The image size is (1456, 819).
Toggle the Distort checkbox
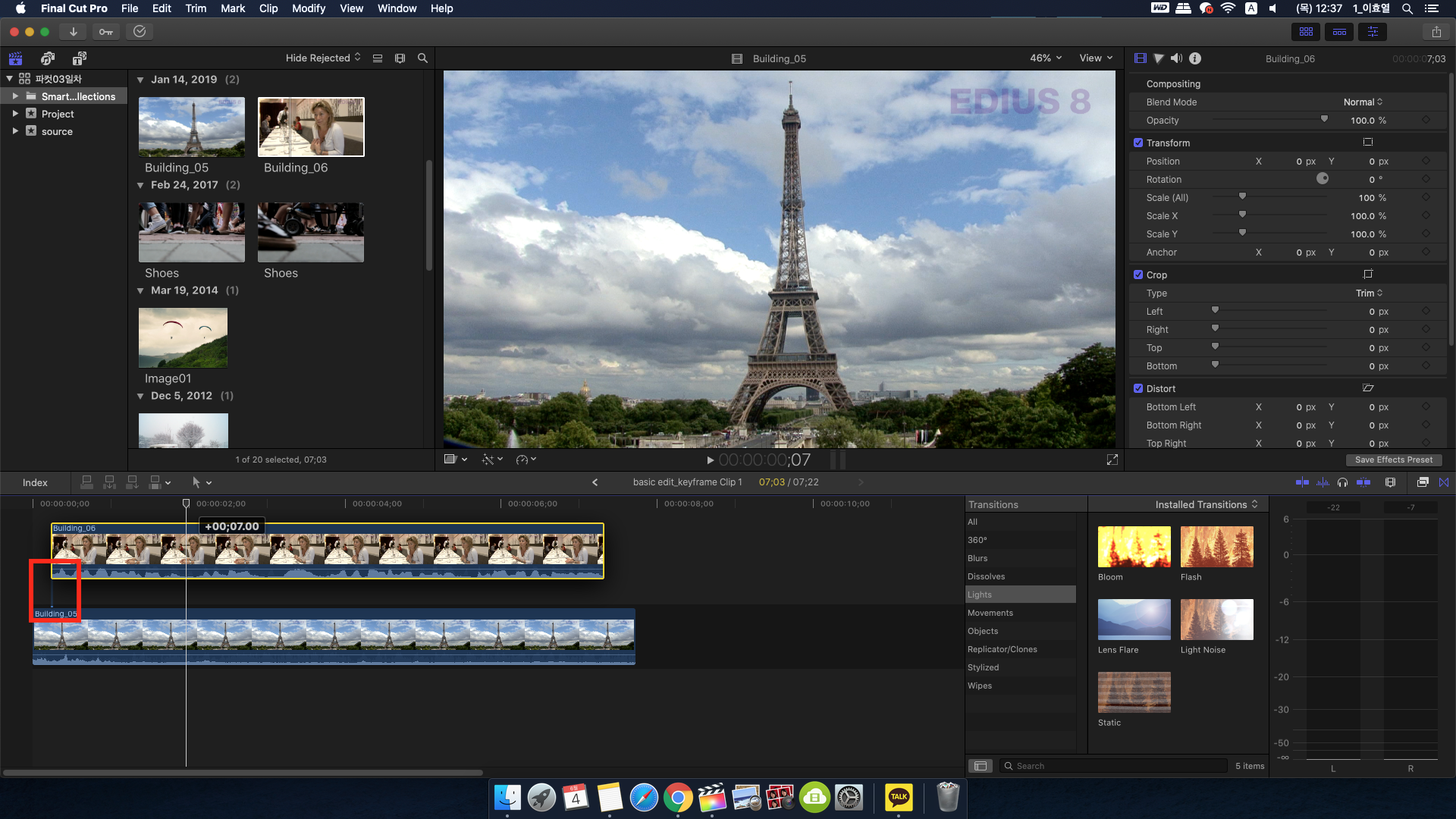[1137, 388]
